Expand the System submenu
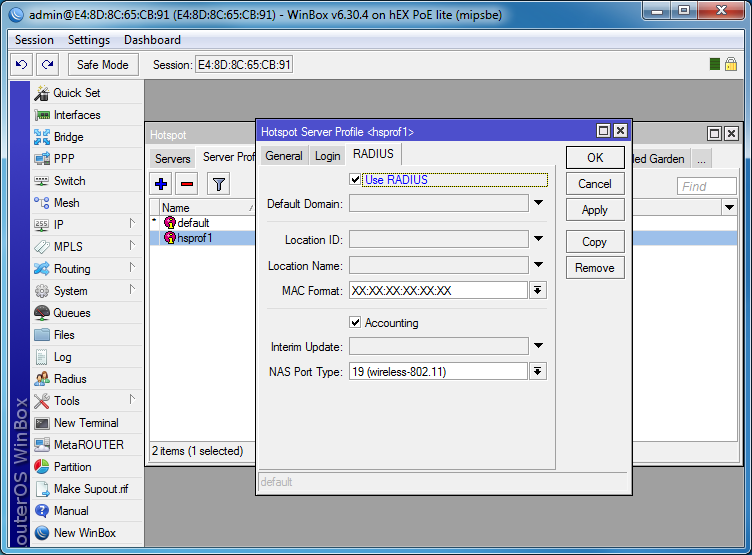This screenshot has height=555, width=752. pyautogui.click(x=132, y=290)
